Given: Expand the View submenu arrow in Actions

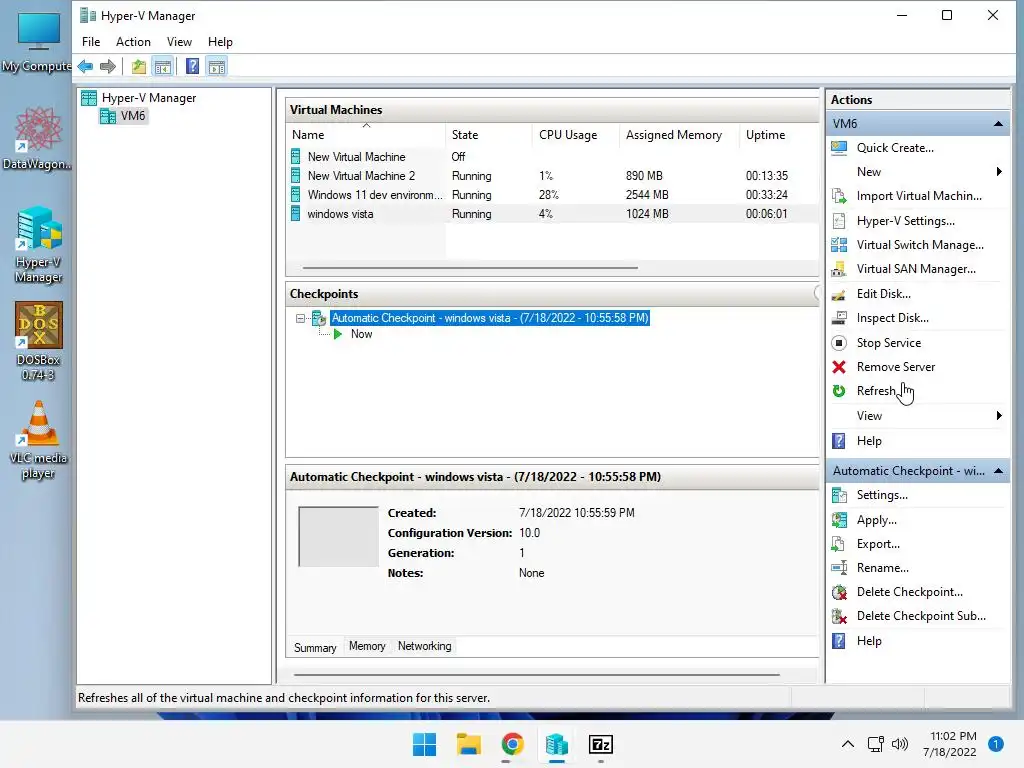Looking at the screenshot, I should tap(999, 416).
